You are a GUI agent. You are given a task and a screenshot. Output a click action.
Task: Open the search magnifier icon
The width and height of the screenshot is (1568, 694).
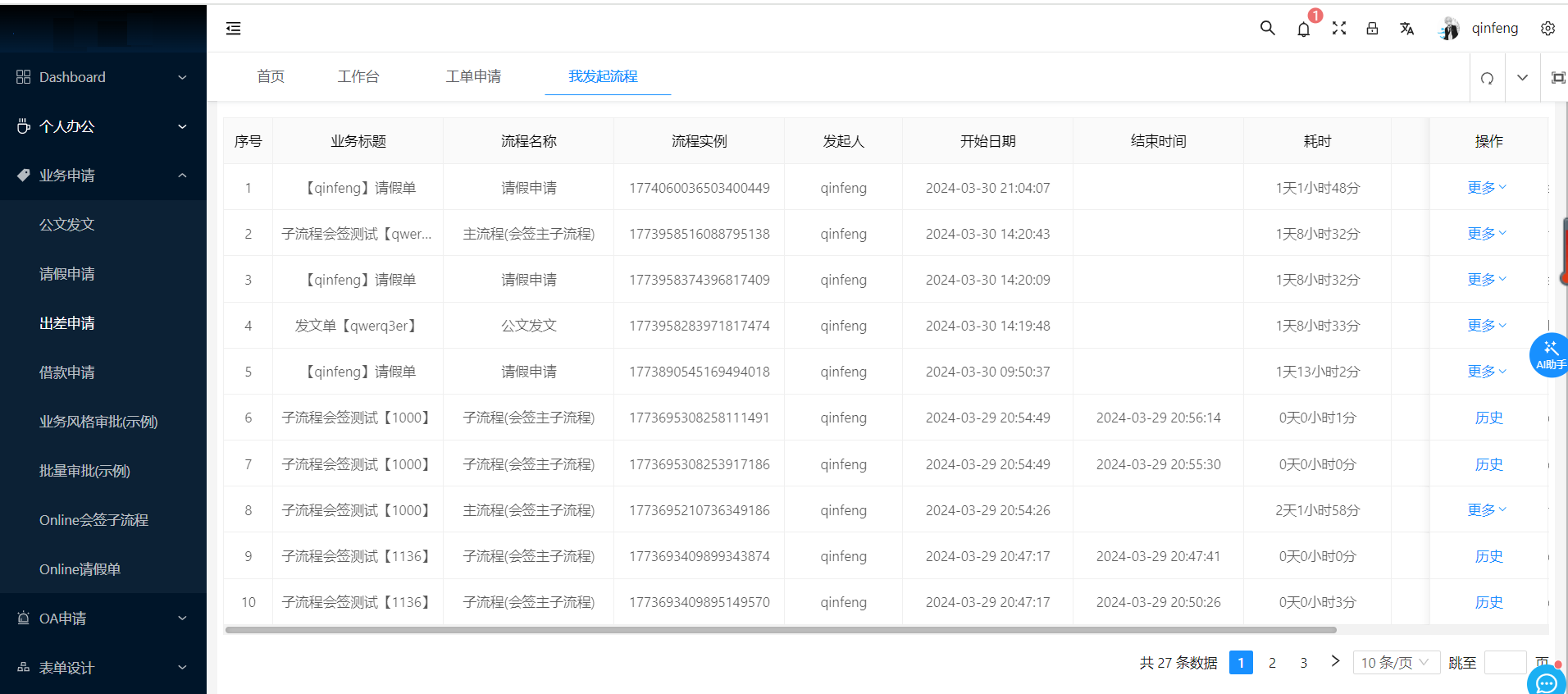(x=1267, y=28)
